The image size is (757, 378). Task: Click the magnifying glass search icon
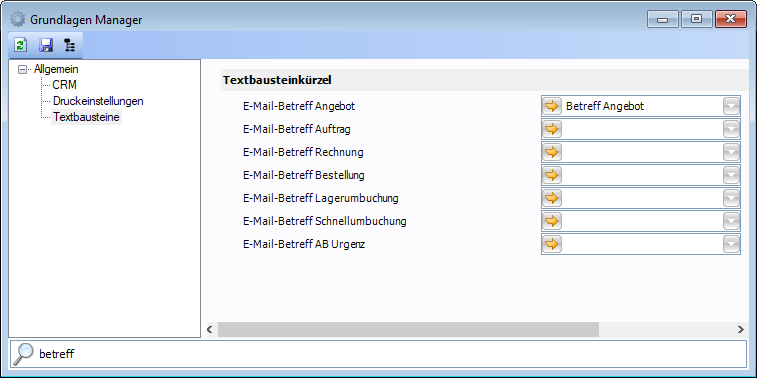pos(23,354)
